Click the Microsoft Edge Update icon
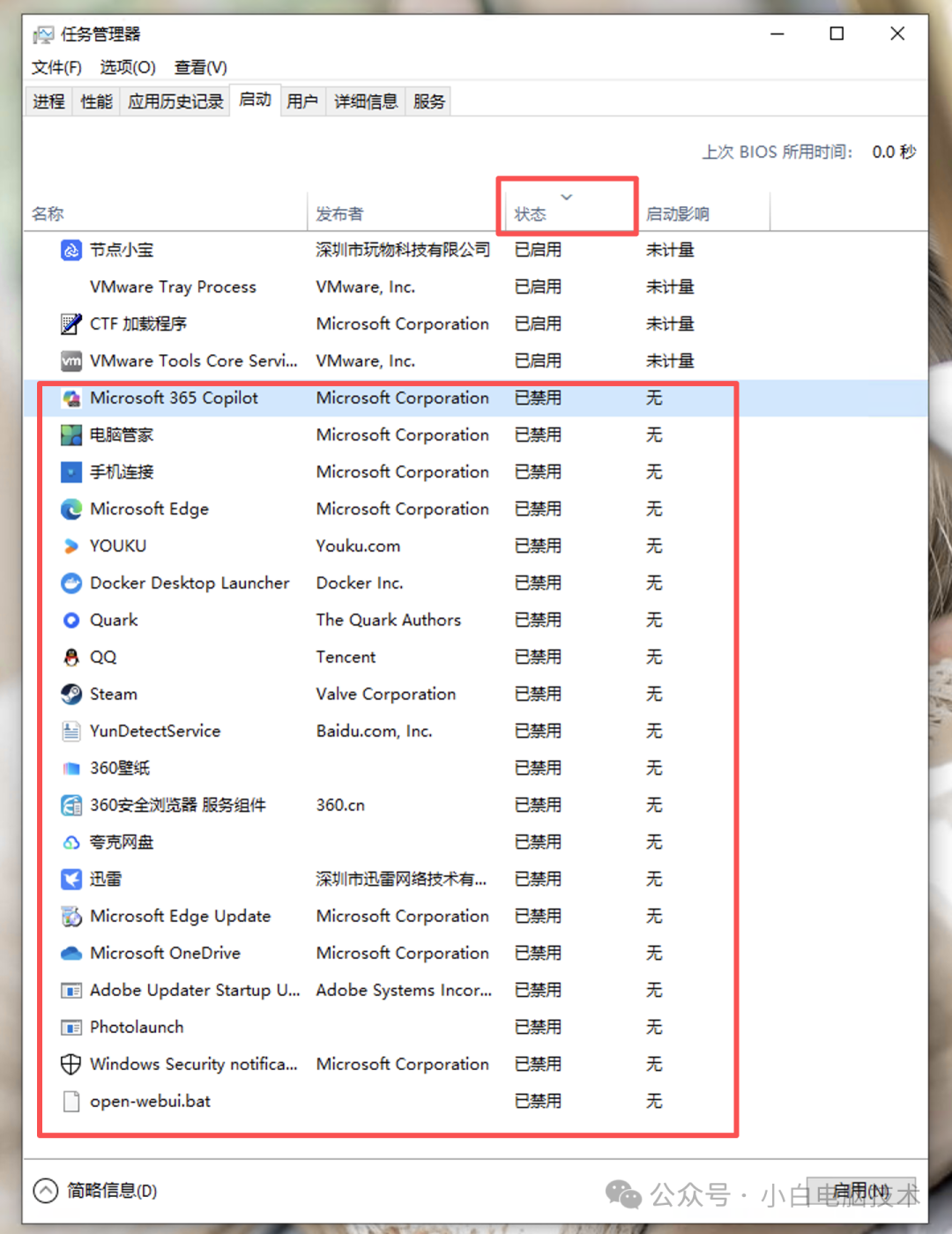952x1234 pixels. [71, 917]
